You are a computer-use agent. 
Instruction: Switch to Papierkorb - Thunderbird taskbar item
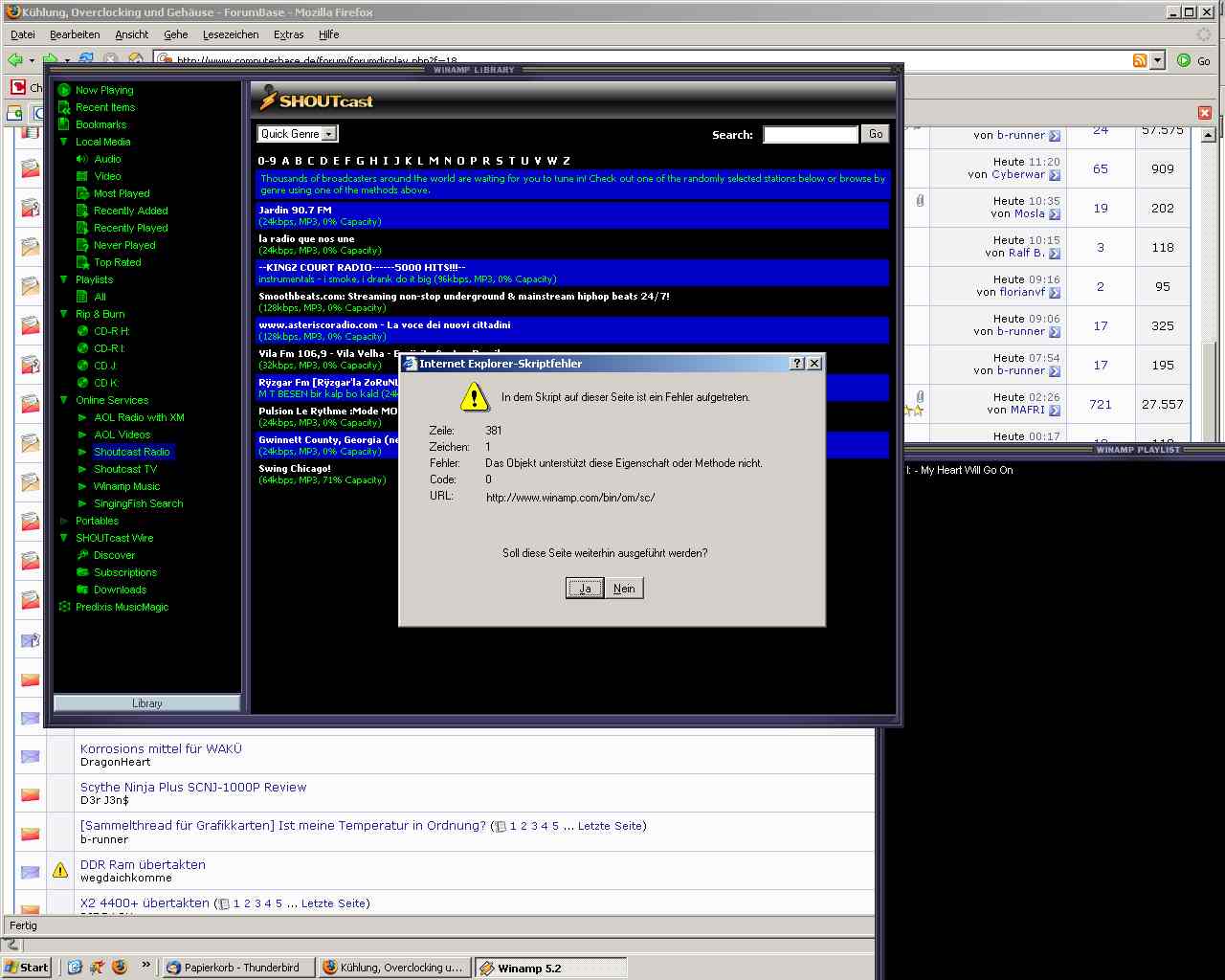236,968
